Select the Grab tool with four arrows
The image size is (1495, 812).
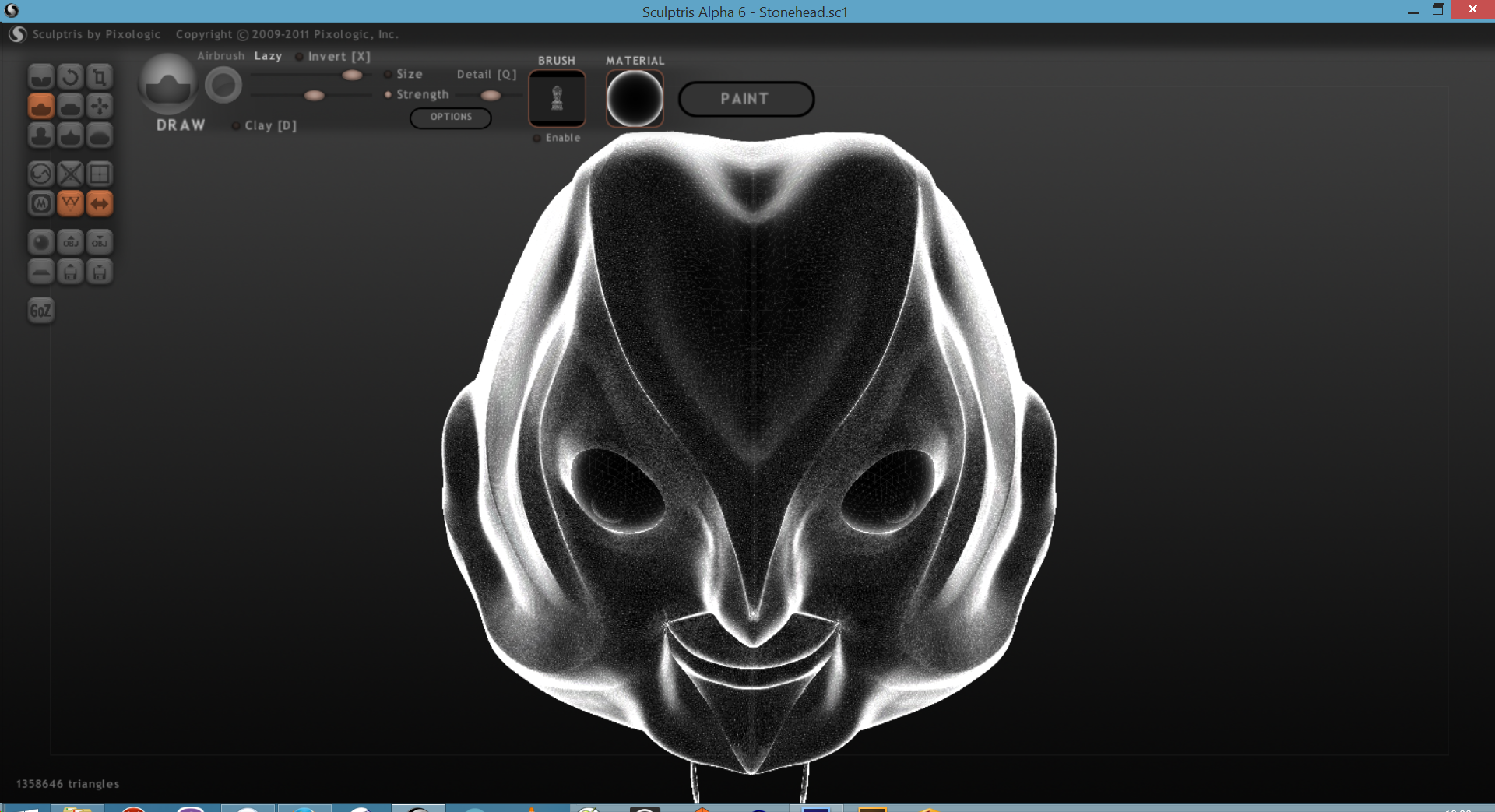tap(100, 106)
